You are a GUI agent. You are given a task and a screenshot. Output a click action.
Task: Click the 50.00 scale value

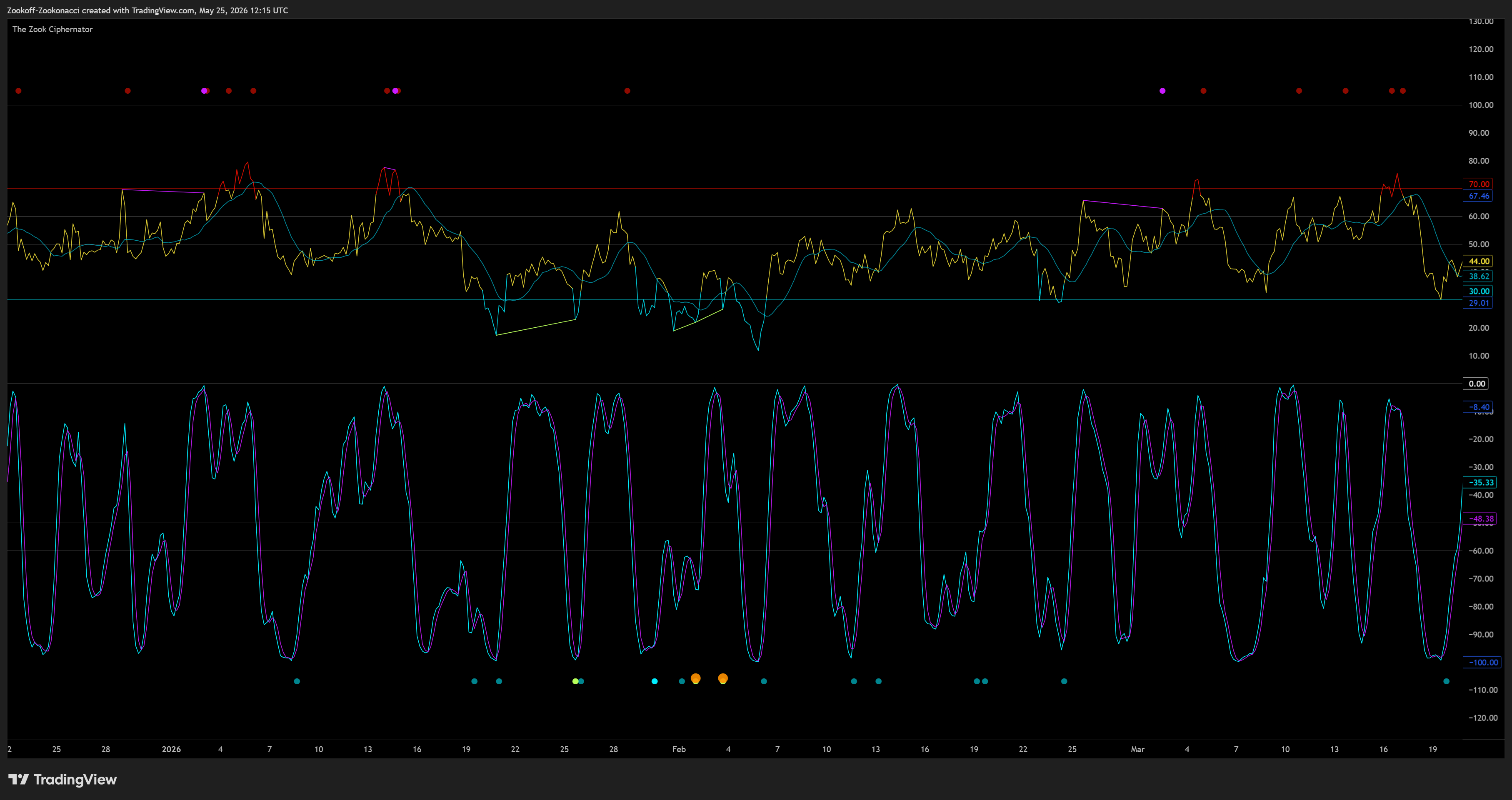tap(1479, 244)
